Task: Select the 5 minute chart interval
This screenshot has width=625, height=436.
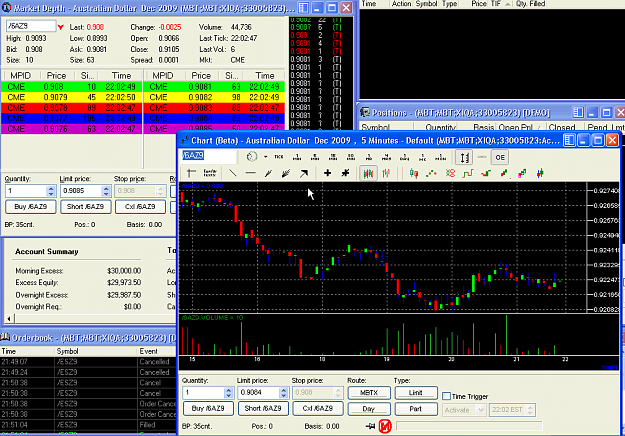Action: click(x=315, y=157)
